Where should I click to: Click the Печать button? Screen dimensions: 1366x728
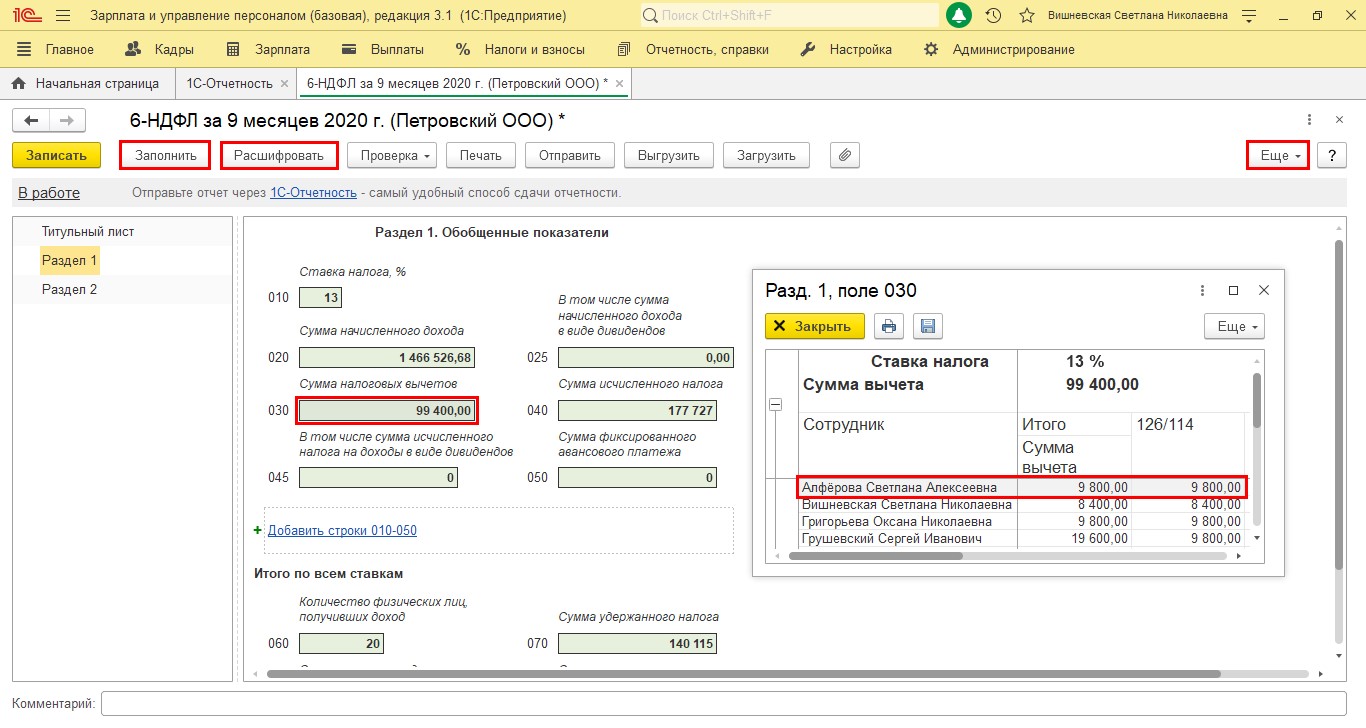click(481, 155)
